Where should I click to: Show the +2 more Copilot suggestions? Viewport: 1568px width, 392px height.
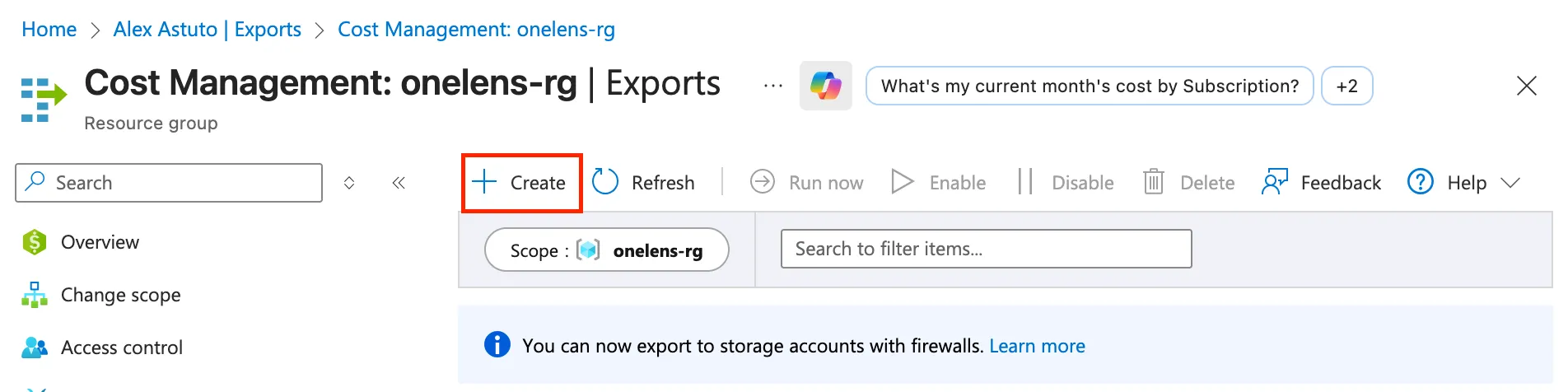1346,86
